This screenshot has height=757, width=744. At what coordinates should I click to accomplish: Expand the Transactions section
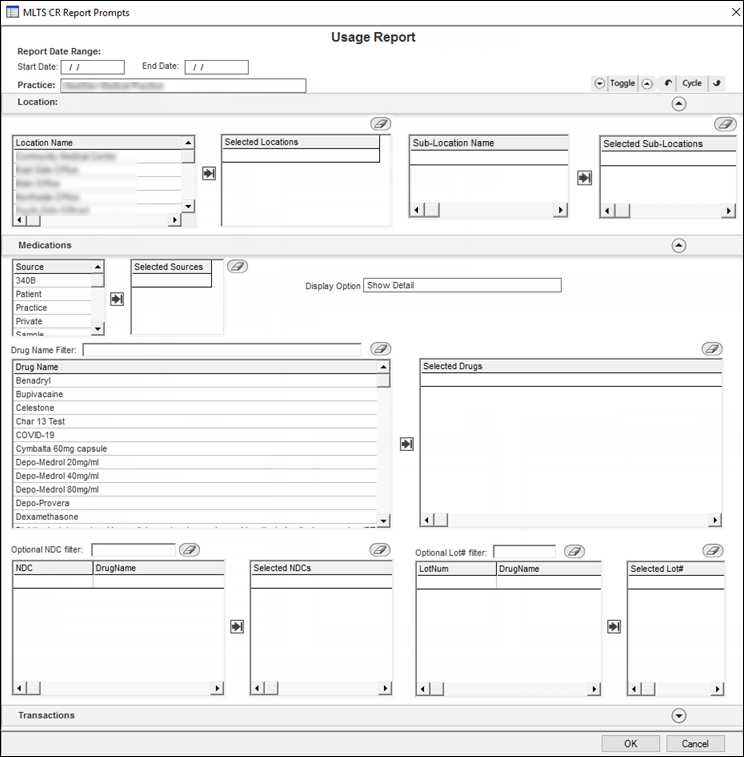point(679,715)
